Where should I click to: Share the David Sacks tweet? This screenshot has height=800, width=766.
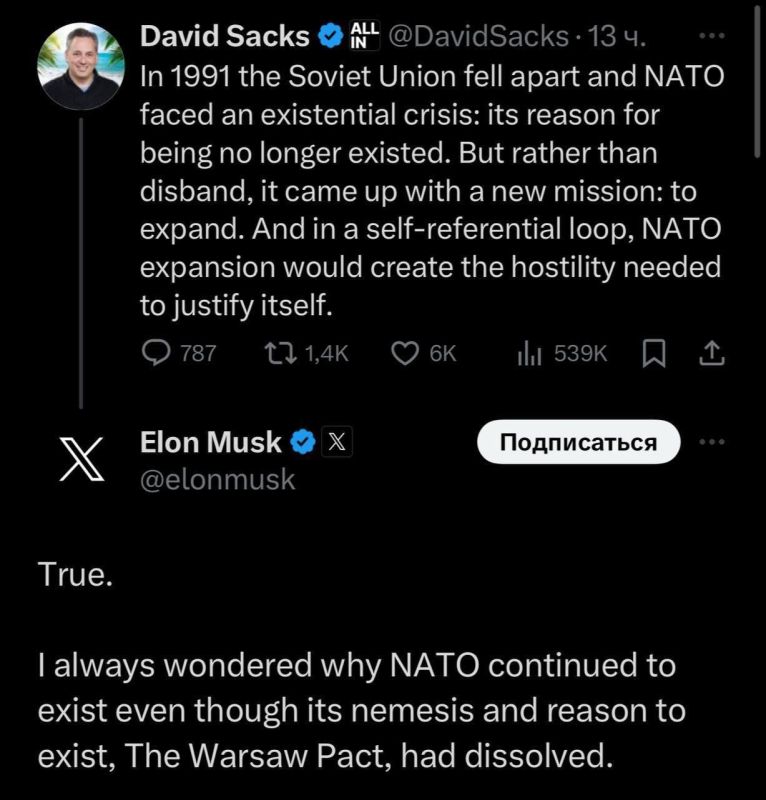click(x=709, y=353)
